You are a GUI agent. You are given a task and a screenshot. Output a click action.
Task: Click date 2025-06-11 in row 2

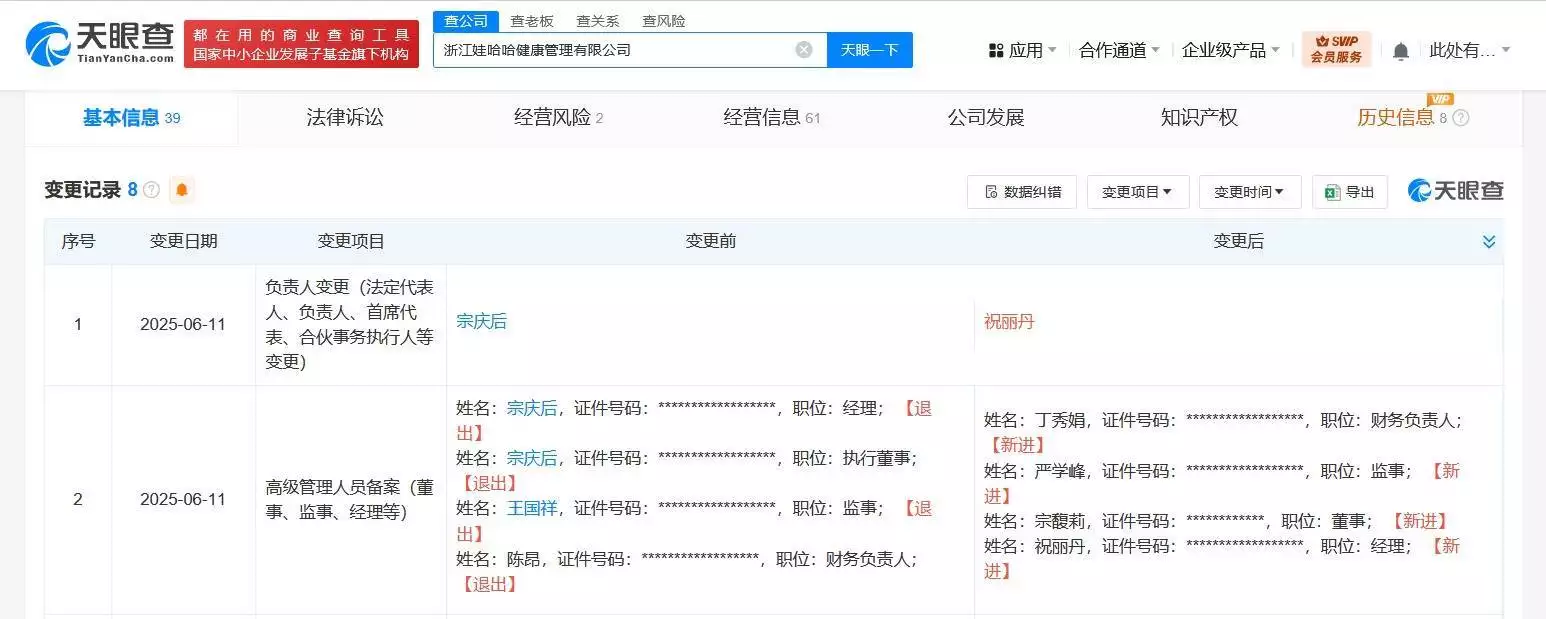[x=183, y=499]
